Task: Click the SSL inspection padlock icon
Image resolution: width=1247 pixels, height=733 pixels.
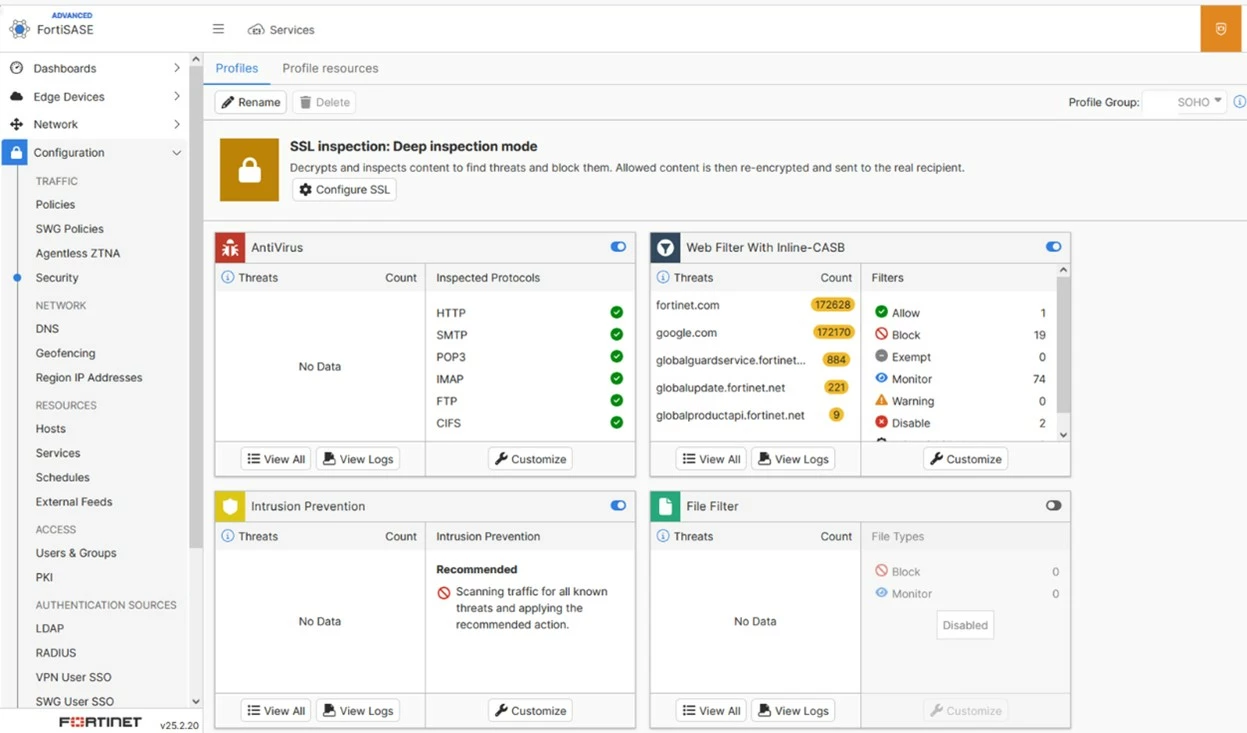Action: click(x=250, y=170)
